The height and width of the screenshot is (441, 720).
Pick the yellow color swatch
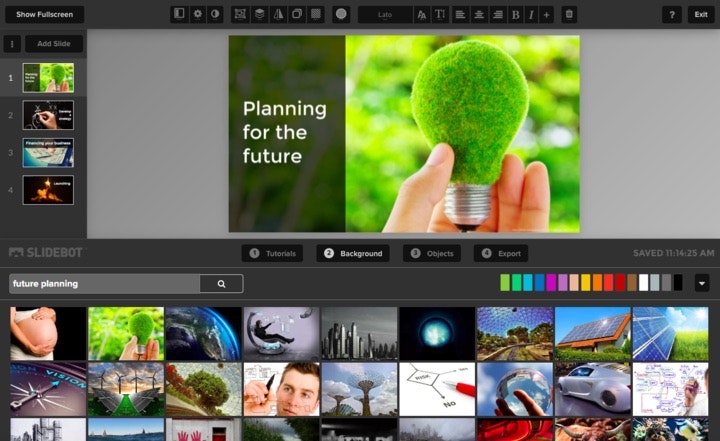point(586,283)
